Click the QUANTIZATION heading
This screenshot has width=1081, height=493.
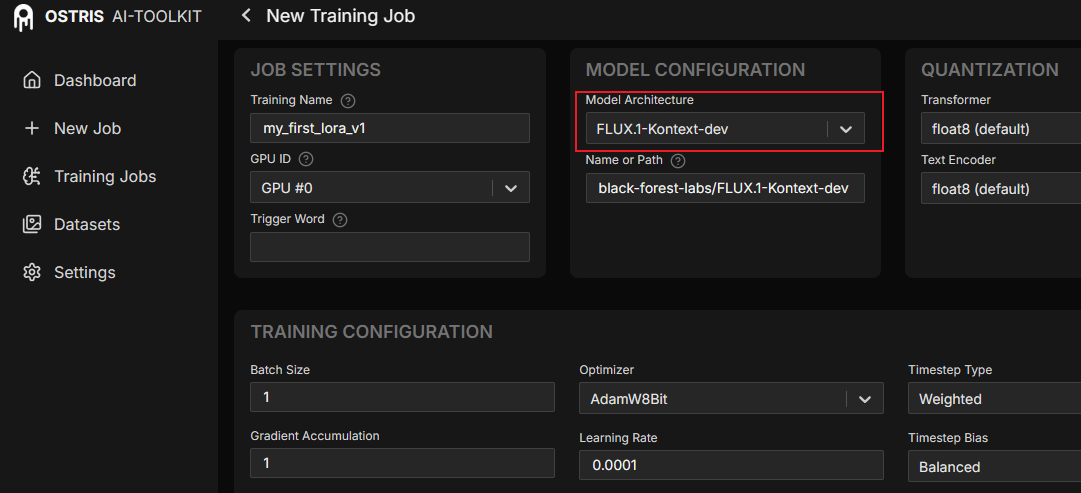[x=990, y=70]
